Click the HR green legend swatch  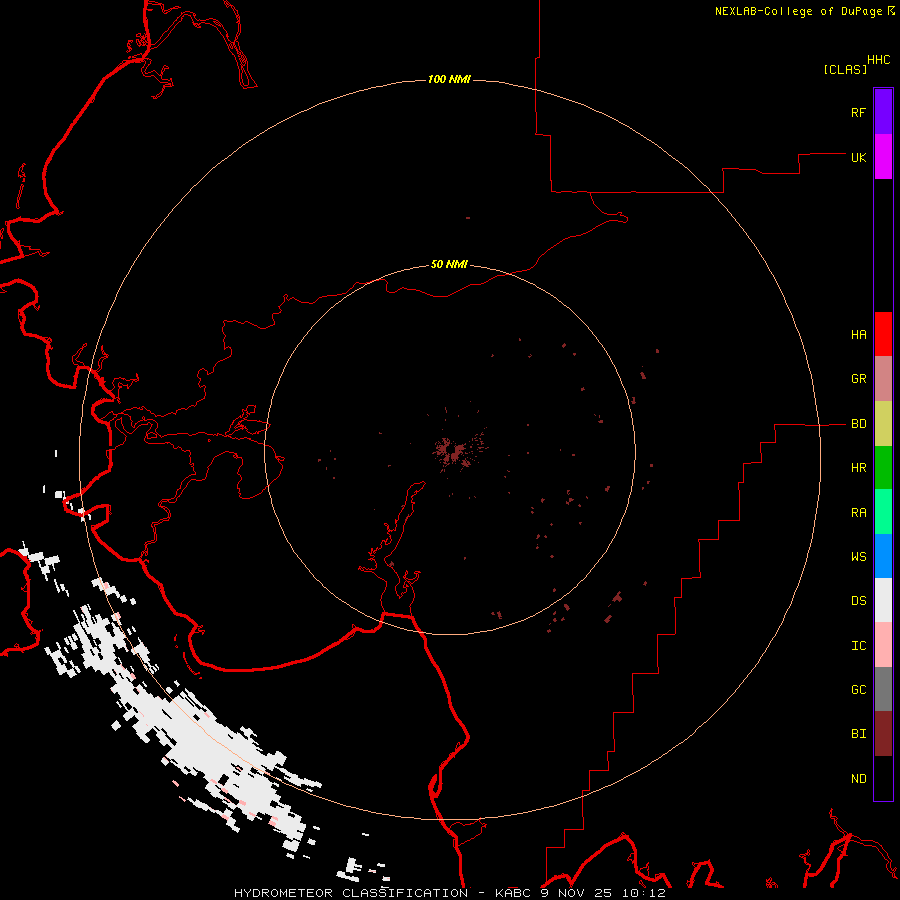tap(883, 468)
